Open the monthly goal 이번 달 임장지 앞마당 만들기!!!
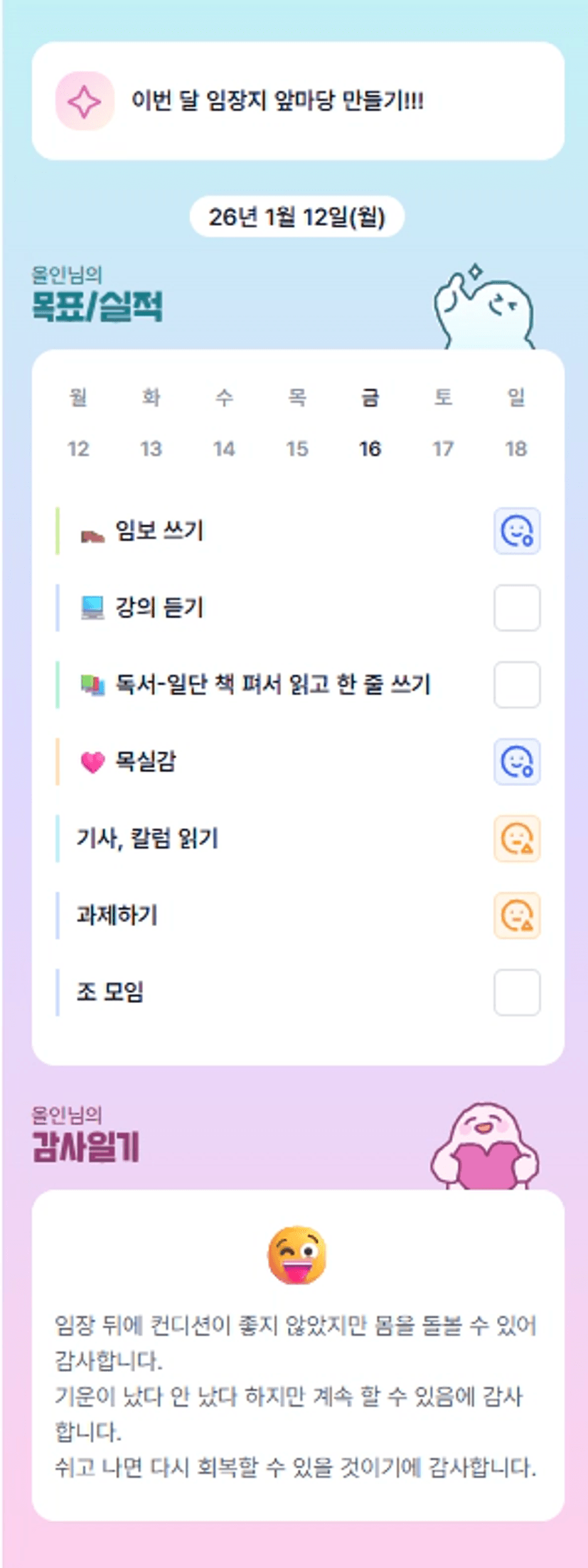Viewport: 588px width, 1568px height. pos(277,101)
